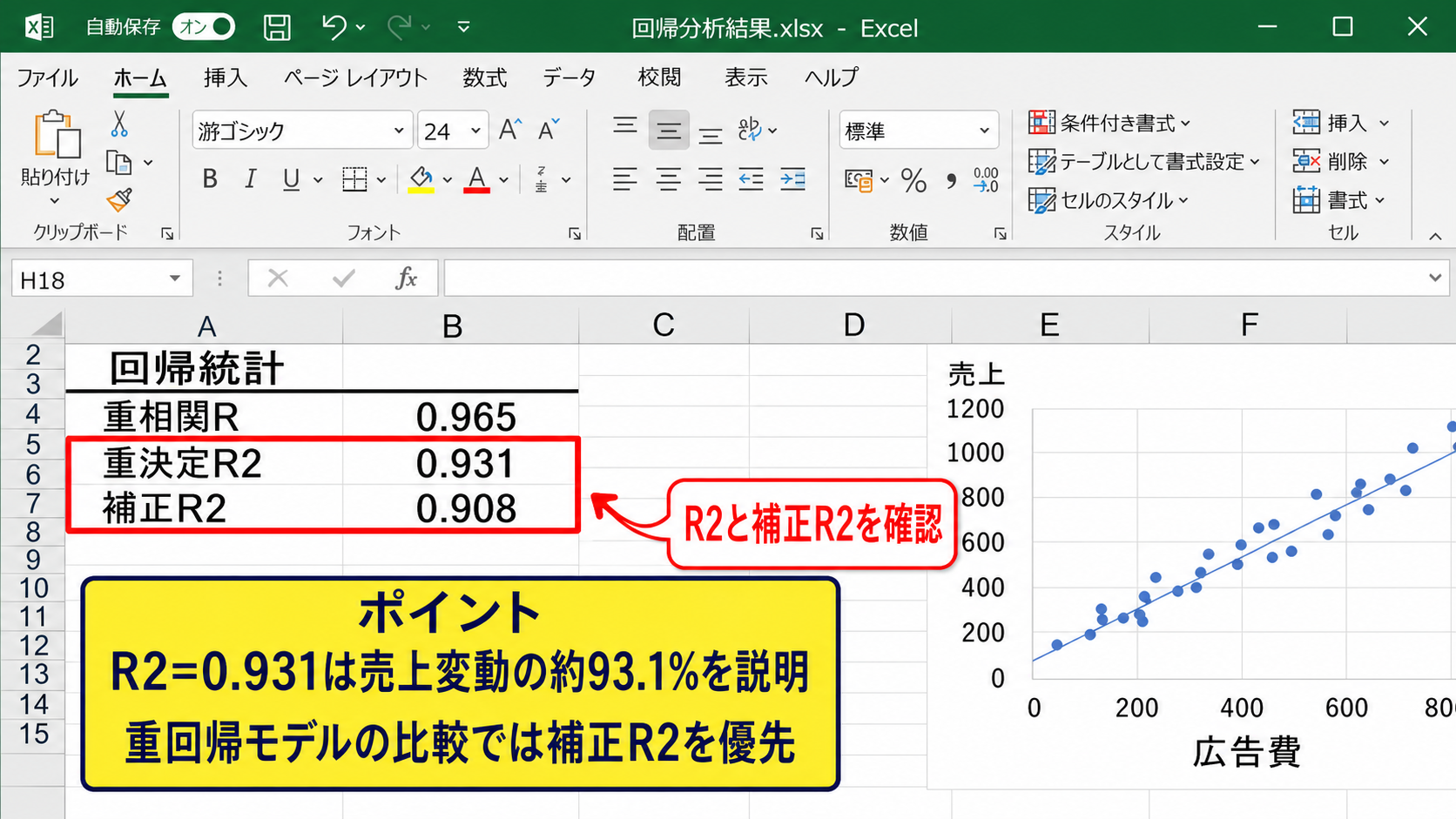This screenshot has height=819, width=1456.
Task: Copy selection with the copy icon
Action: click(119, 163)
